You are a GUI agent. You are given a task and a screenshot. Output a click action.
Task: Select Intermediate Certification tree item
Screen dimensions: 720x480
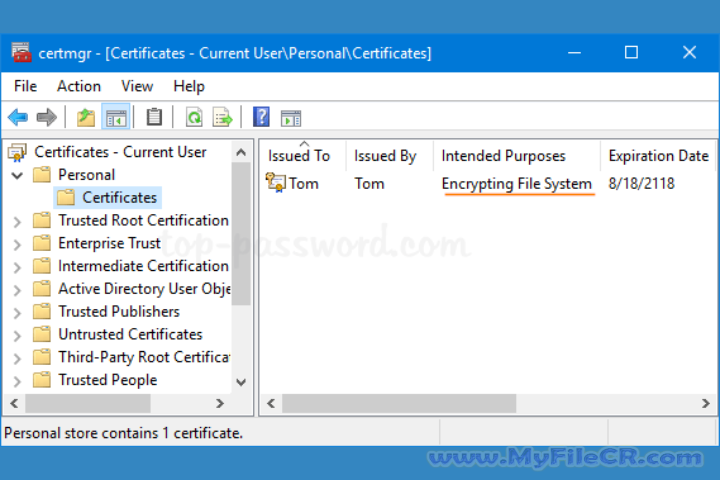click(143, 266)
